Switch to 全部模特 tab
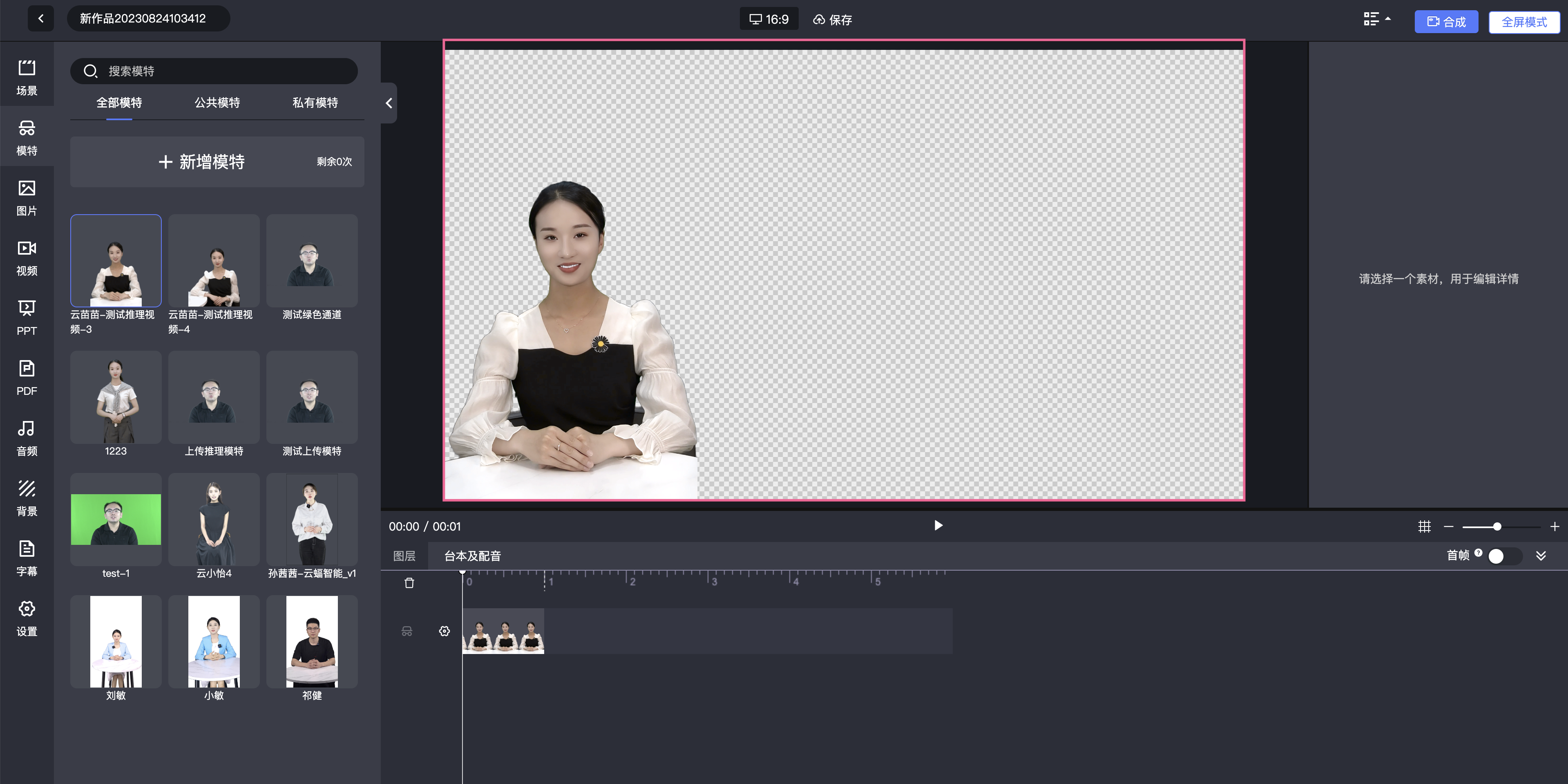The width and height of the screenshot is (1568, 784). (119, 102)
